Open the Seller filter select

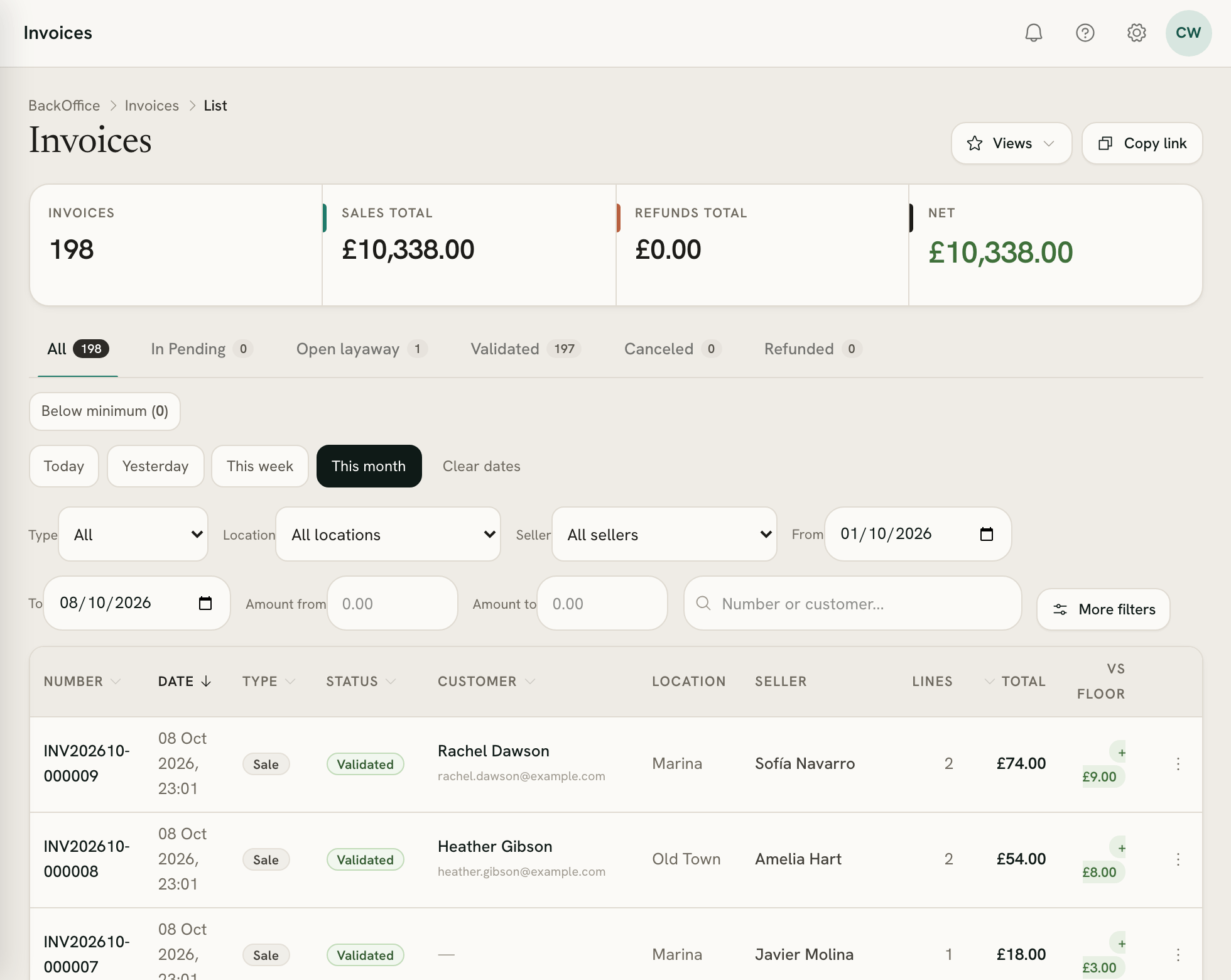pos(664,534)
